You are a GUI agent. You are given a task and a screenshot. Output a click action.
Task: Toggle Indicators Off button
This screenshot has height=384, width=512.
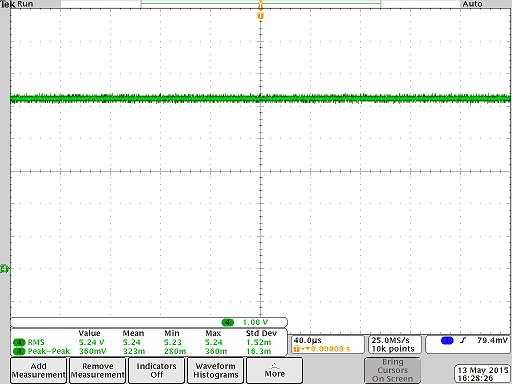(x=156, y=370)
